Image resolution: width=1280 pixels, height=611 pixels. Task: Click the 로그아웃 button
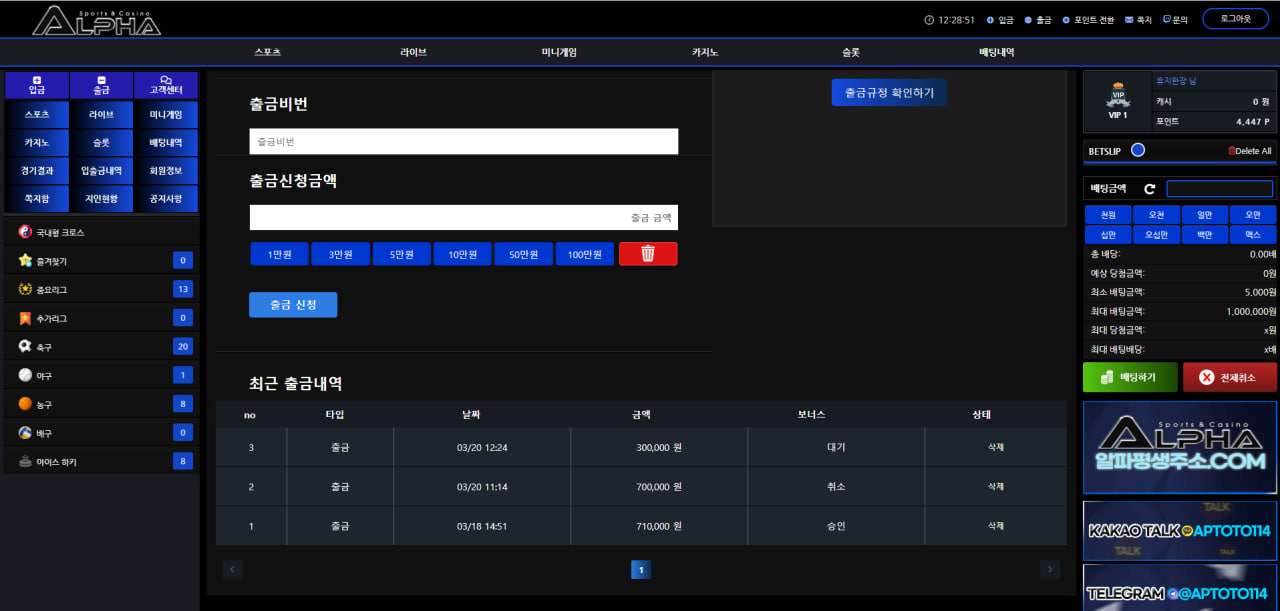tap(1235, 19)
